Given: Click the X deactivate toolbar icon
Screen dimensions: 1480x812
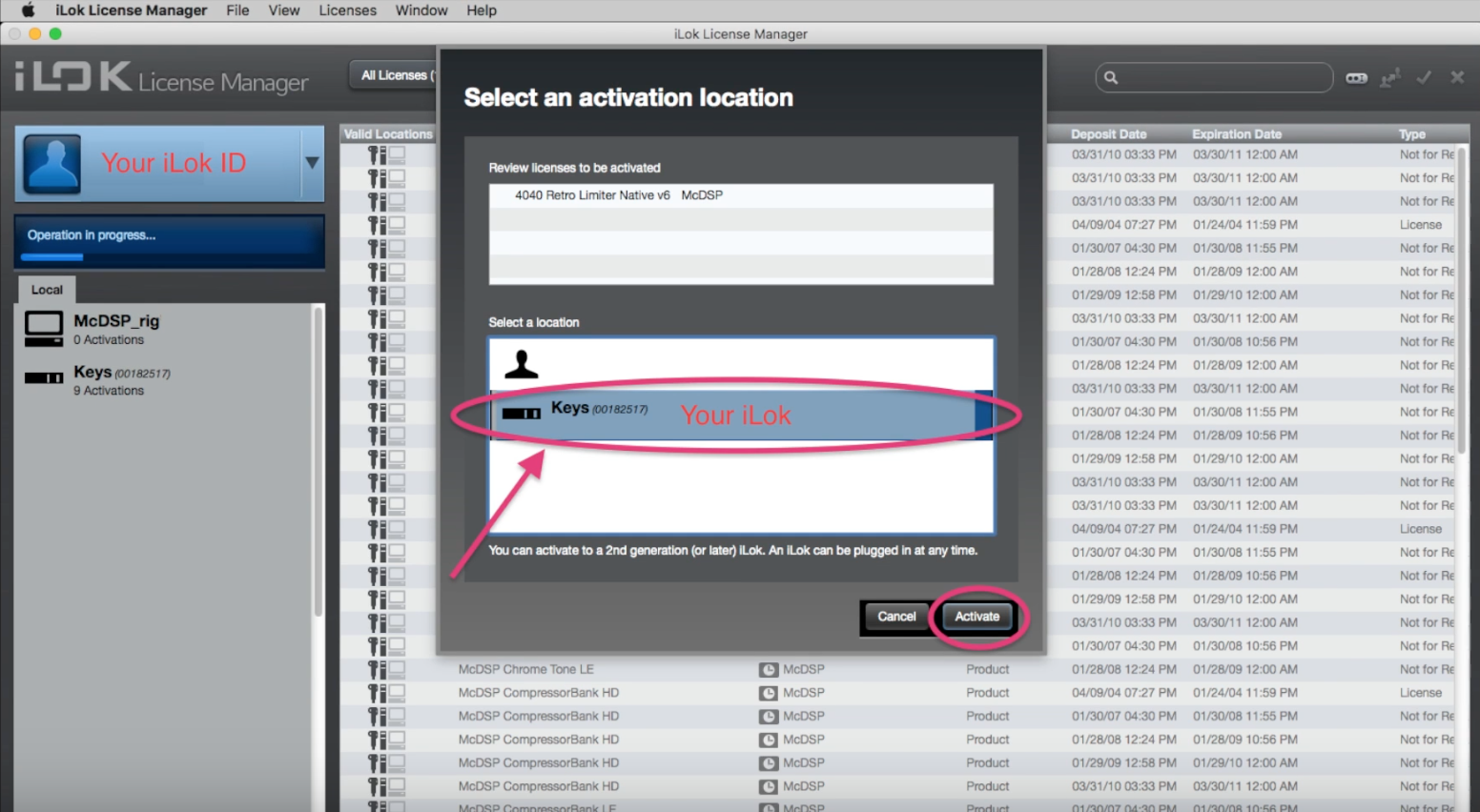Looking at the screenshot, I should point(1457,77).
